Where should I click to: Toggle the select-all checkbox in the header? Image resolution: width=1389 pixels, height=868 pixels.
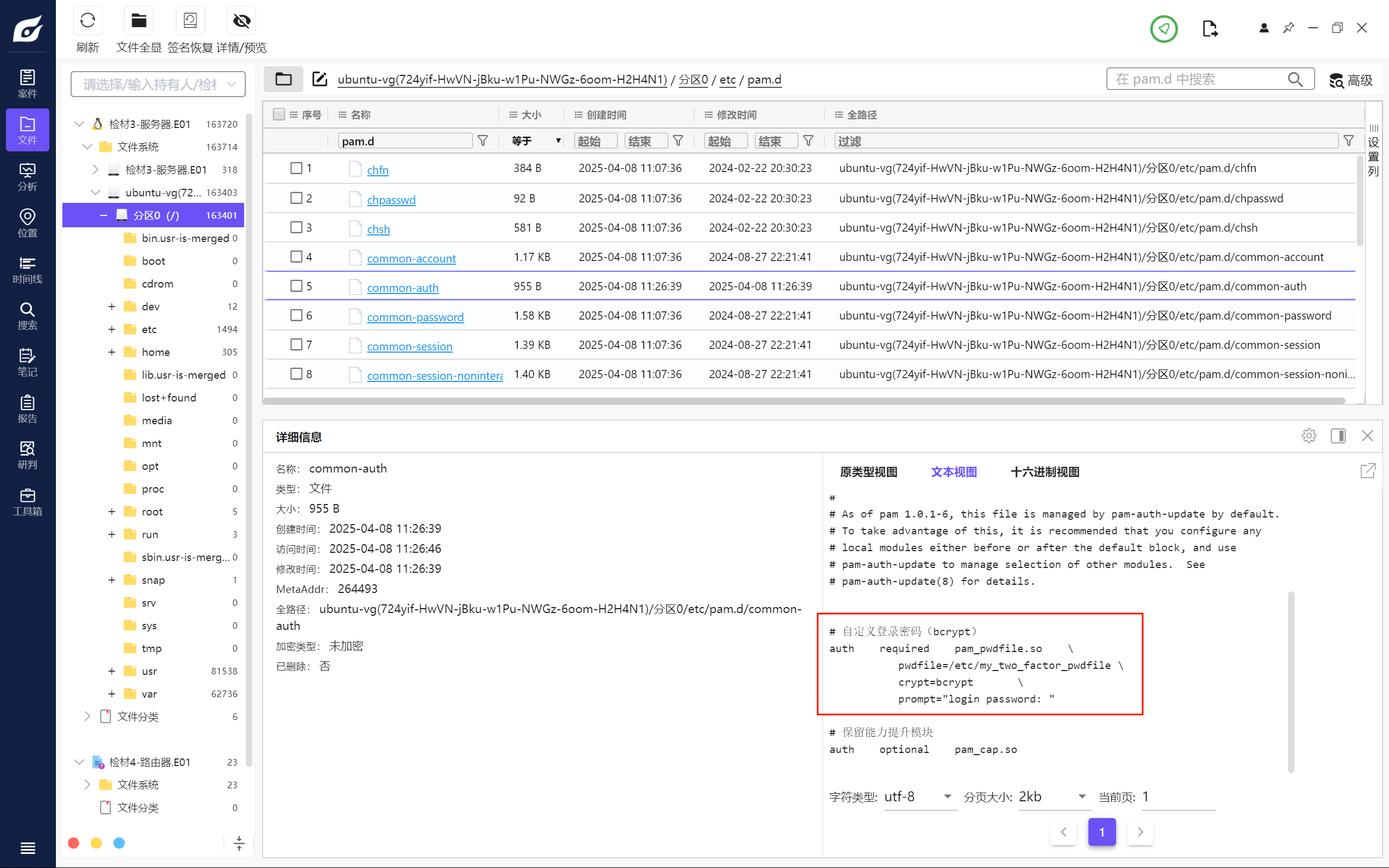pos(279,114)
